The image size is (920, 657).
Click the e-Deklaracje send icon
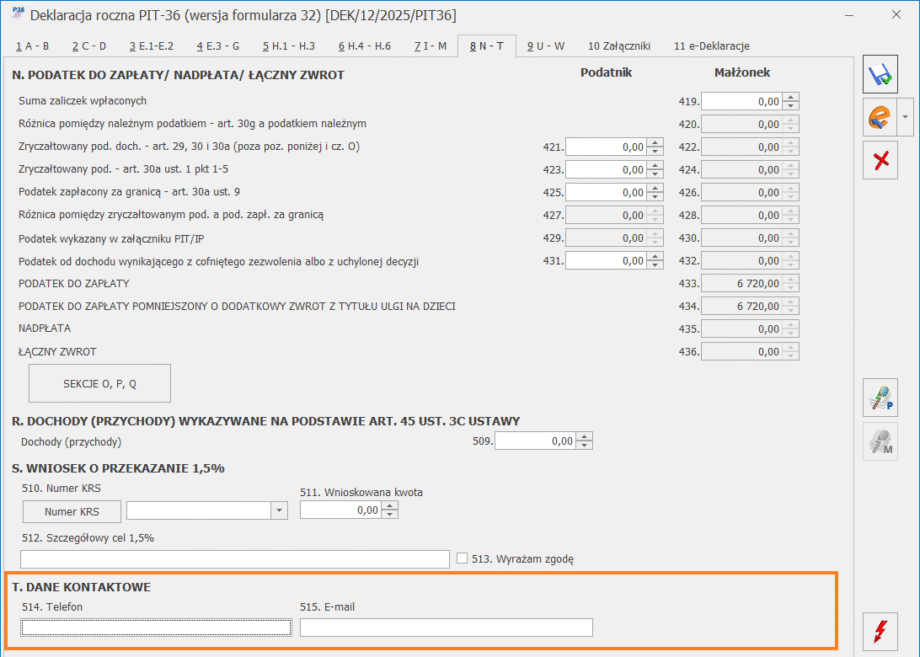coord(880,117)
